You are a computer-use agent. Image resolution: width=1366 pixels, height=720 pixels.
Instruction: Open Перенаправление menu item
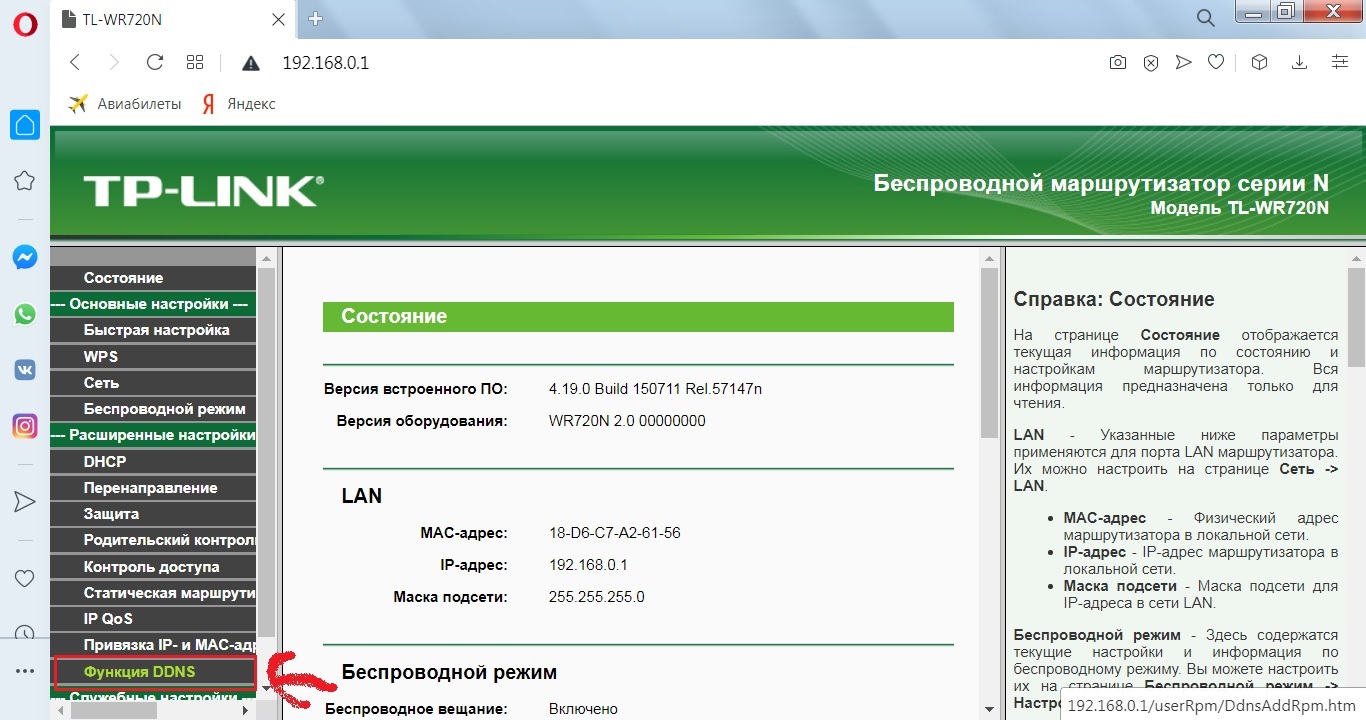coord(154,488)
